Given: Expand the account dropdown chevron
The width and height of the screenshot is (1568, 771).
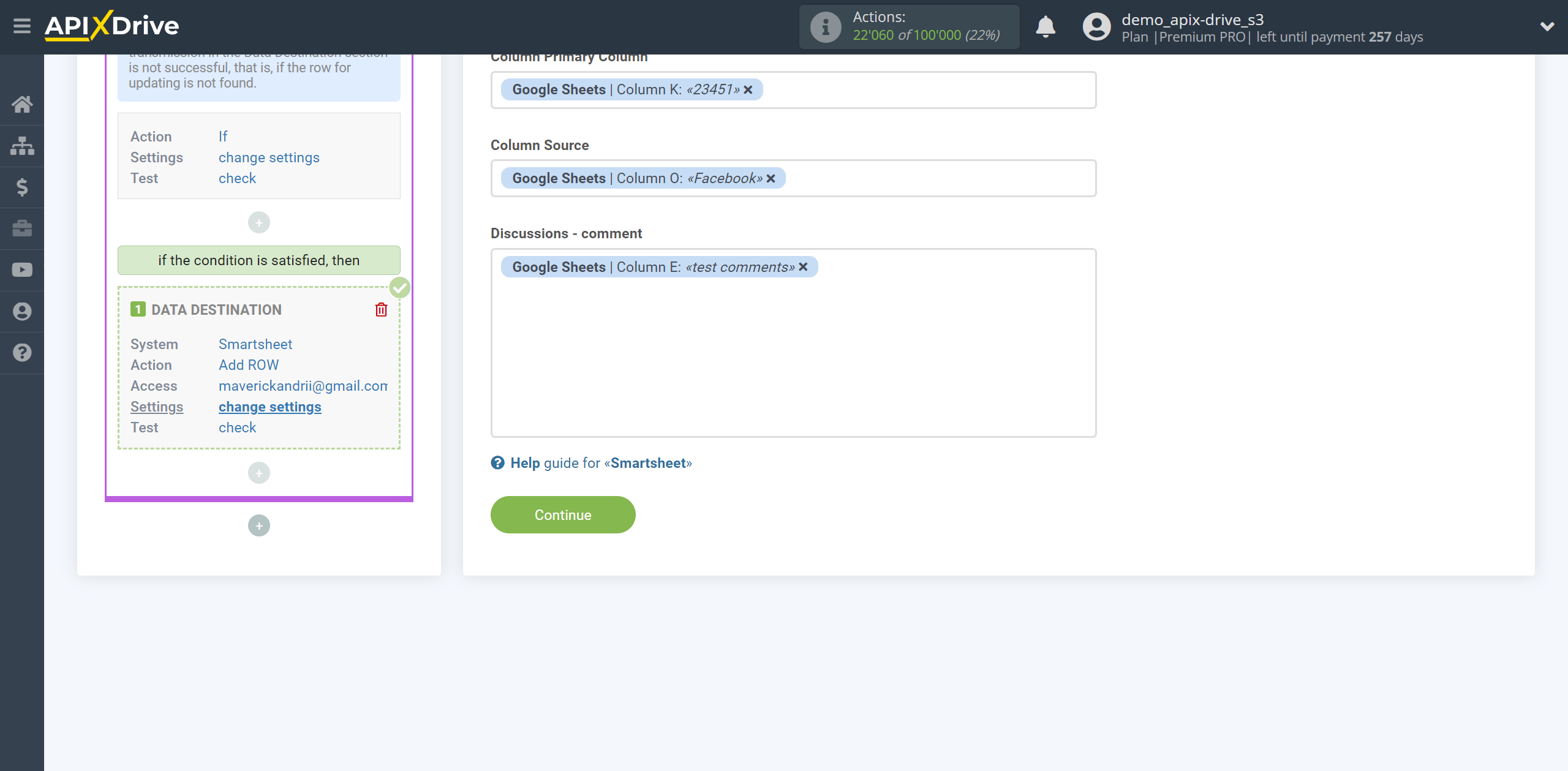Looking at the screenshot, I should (x=1547, y=26).
